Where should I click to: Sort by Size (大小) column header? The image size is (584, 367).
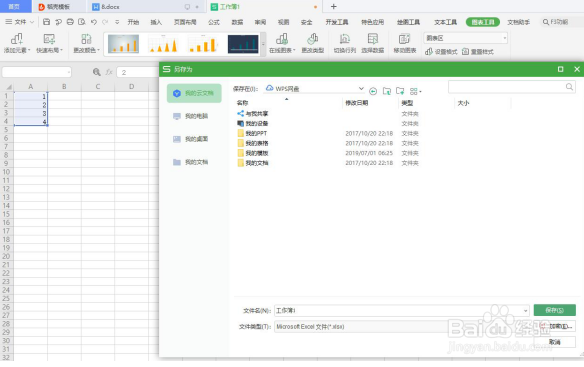(463, 103)
